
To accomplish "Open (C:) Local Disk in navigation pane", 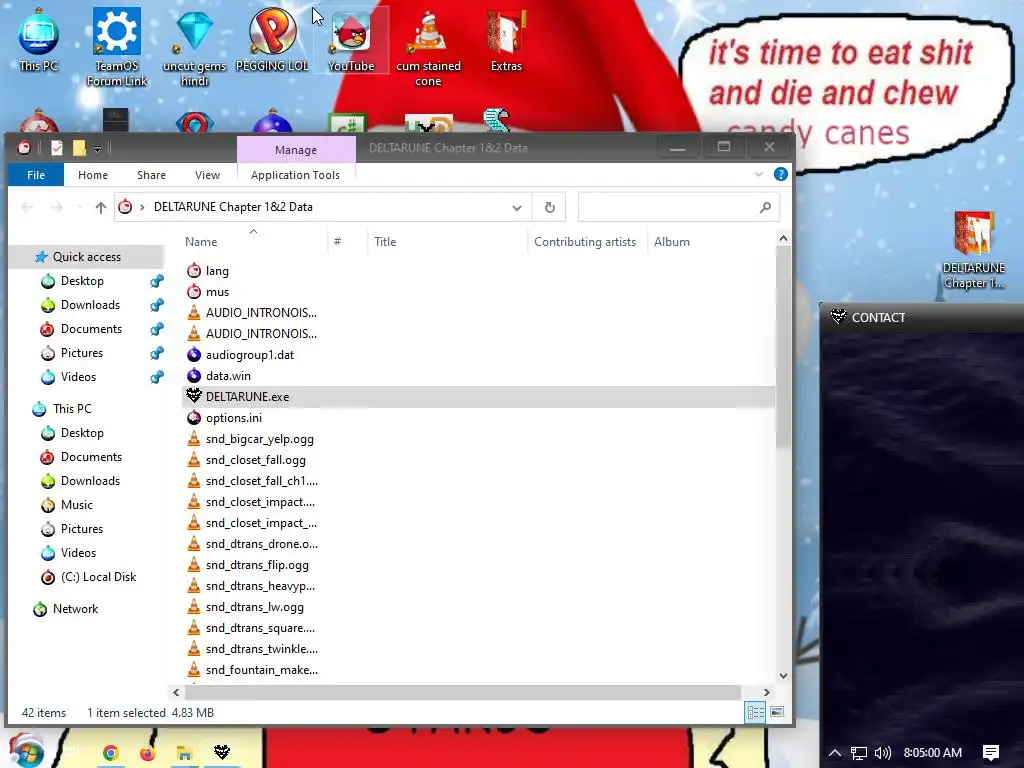I will (x=98, y=577).
